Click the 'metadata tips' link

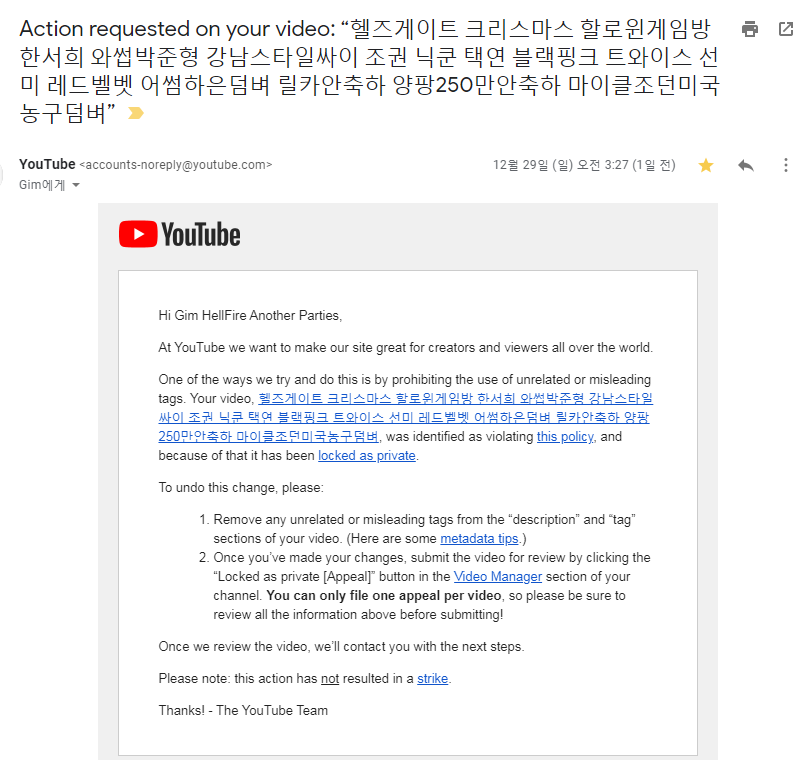pos(479,539)
